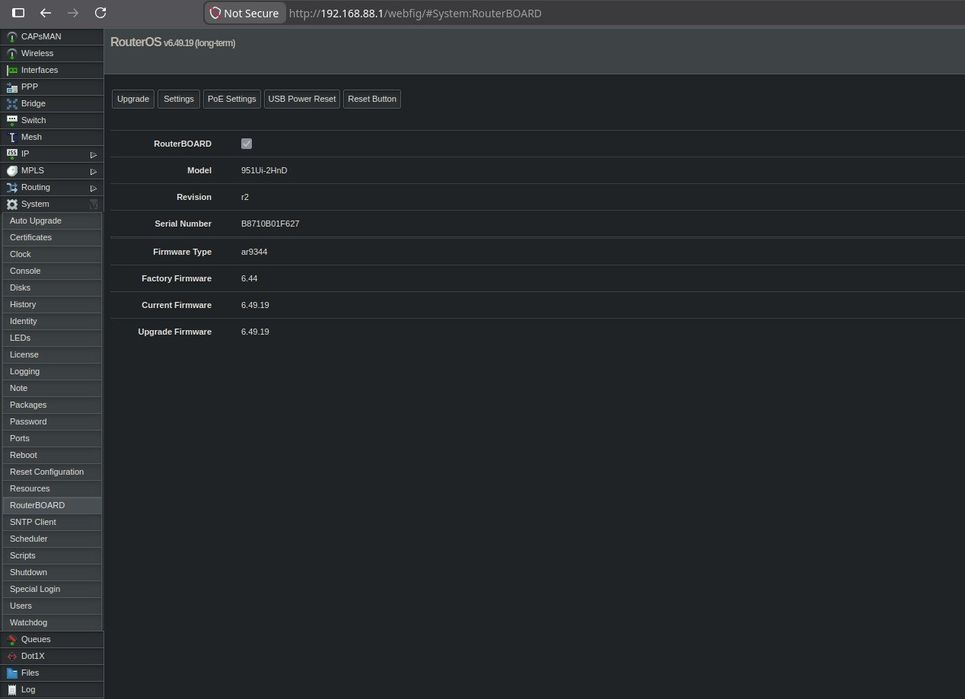Screen dimensions: 965x699
Task: Click the Not Secure shield icon
Action: pos(215,13)
